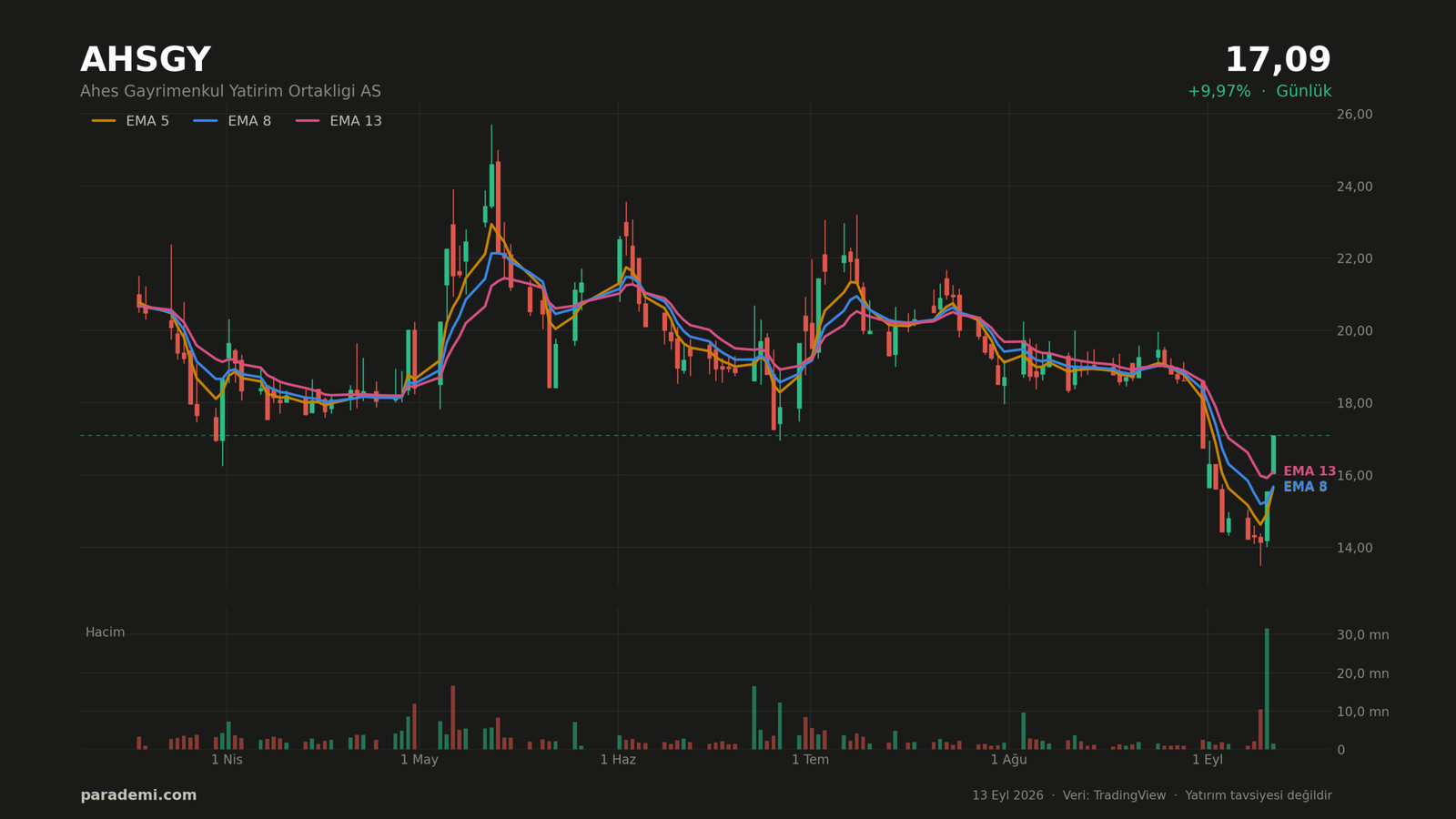Click the 1 Eyl date label

pyautogui.click(x=1208, y=760)
